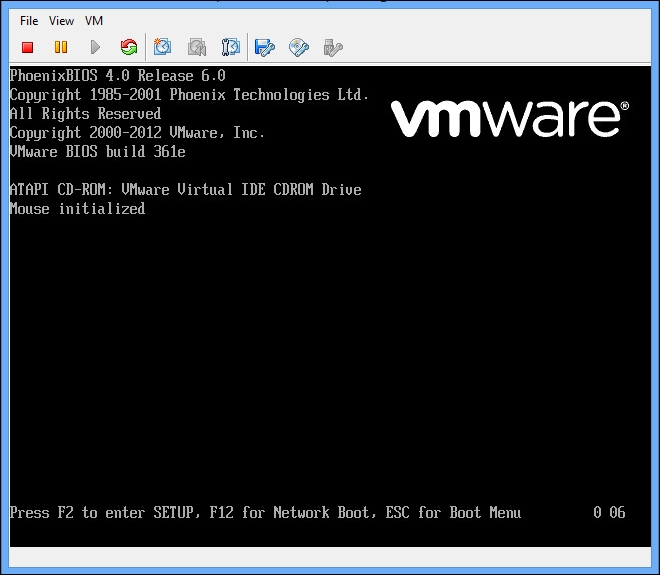Open the File menu
The image size is (660, 575).
pyautogui.click(x=29, y=21)
